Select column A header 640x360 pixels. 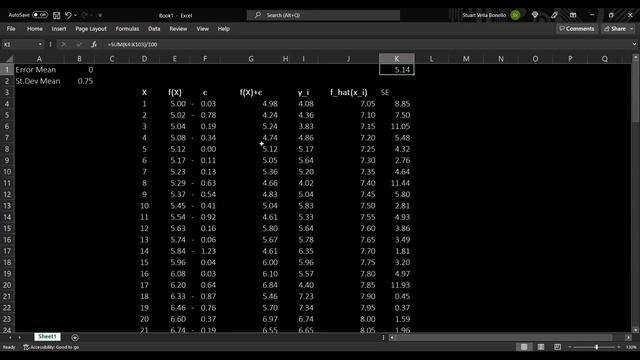tap(39, 59)
